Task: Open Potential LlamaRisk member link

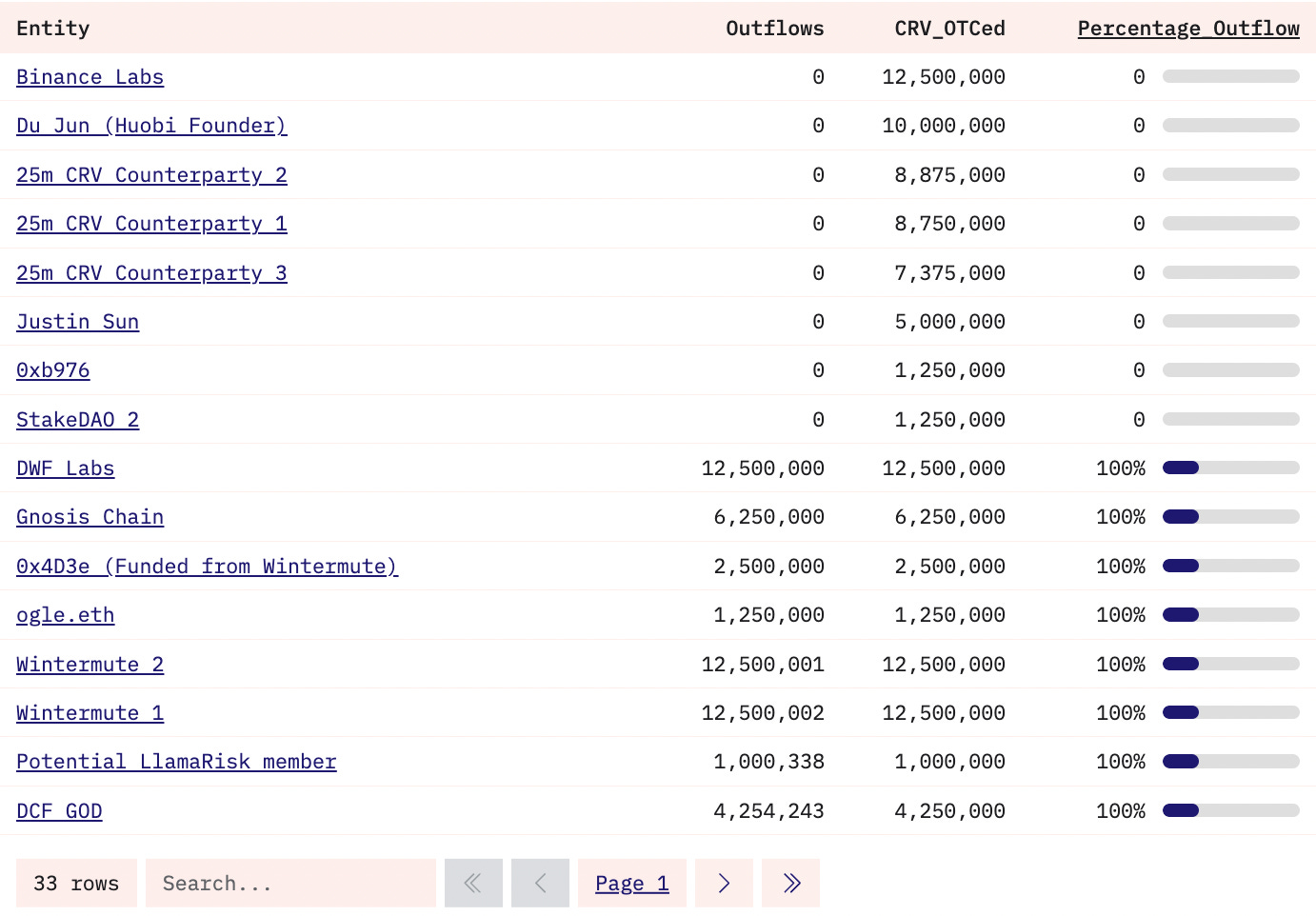Action: click(x=176, y=762)
